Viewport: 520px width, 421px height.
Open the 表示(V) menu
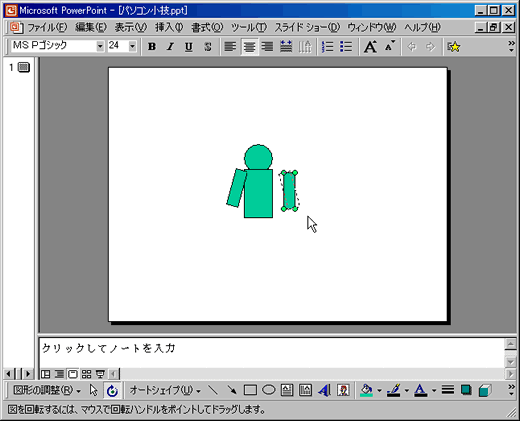coord(131,27)
